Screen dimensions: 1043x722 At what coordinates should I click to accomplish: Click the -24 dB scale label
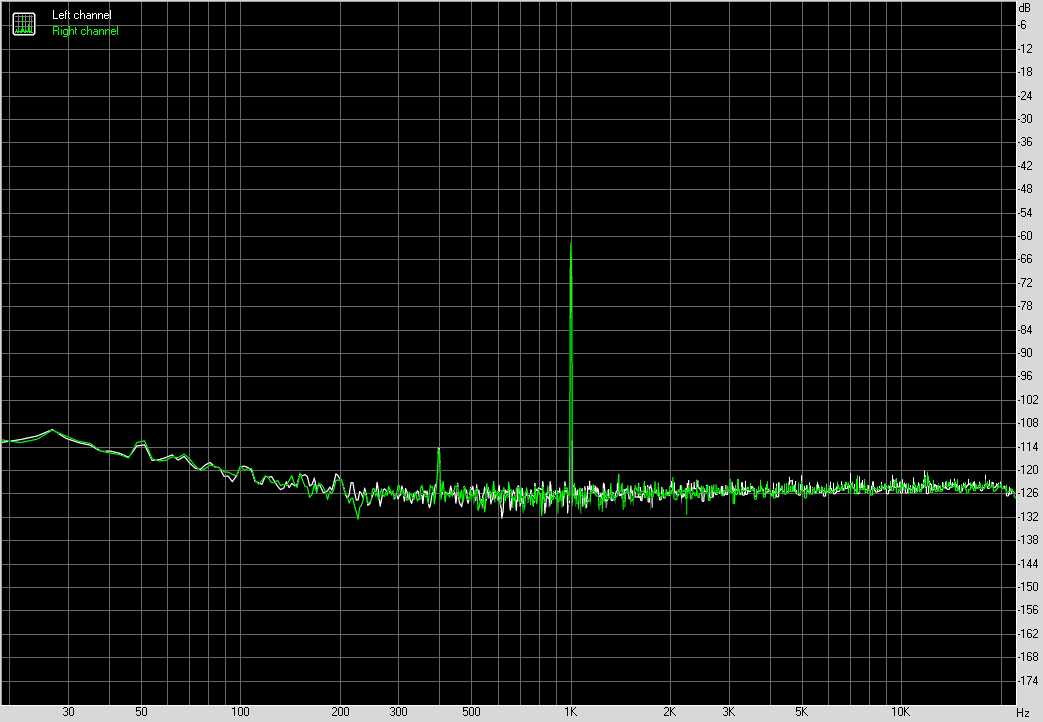coord(1025,96)
